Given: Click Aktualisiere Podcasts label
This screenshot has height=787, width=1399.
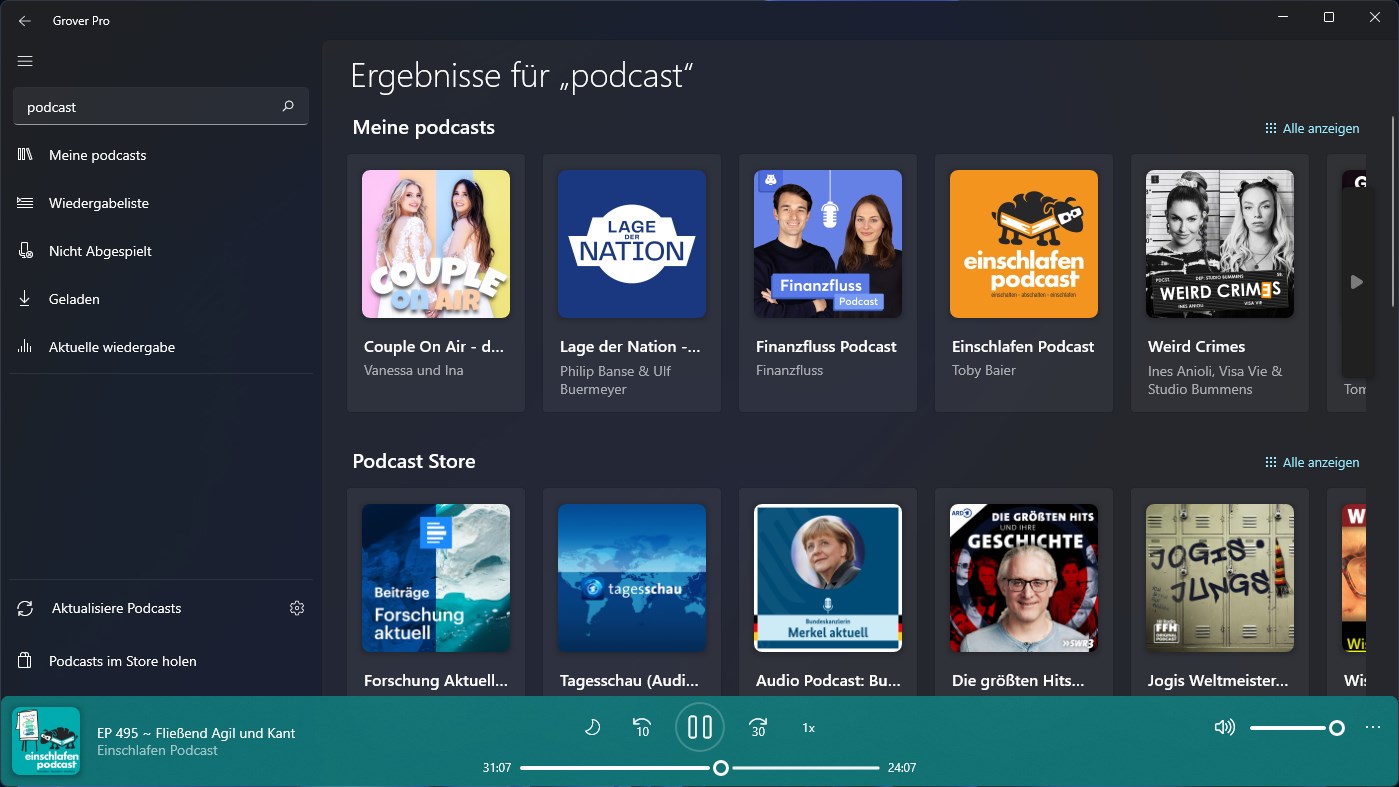Looking at the screenshot, I should (x=117, y=608).
